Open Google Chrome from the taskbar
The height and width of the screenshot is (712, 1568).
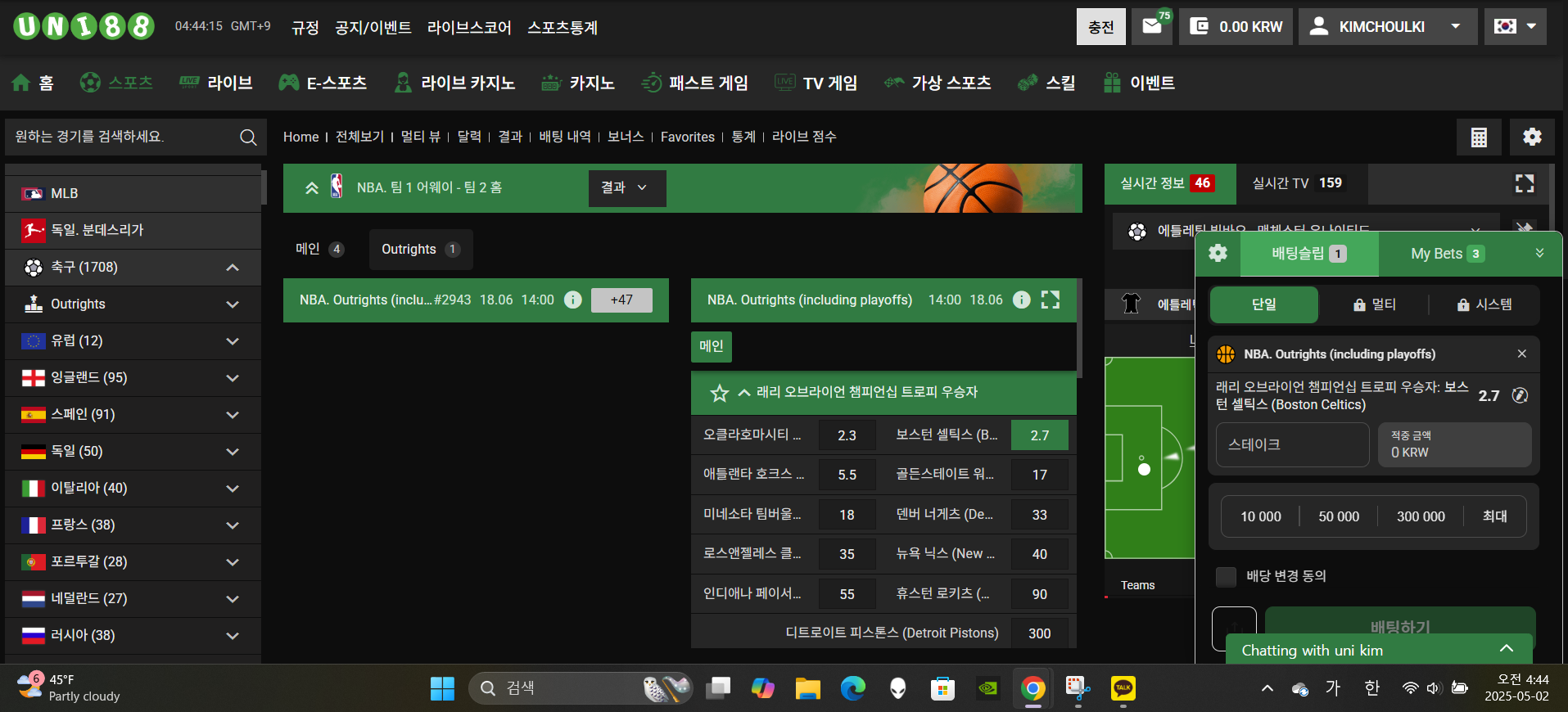coord(1033,688)
